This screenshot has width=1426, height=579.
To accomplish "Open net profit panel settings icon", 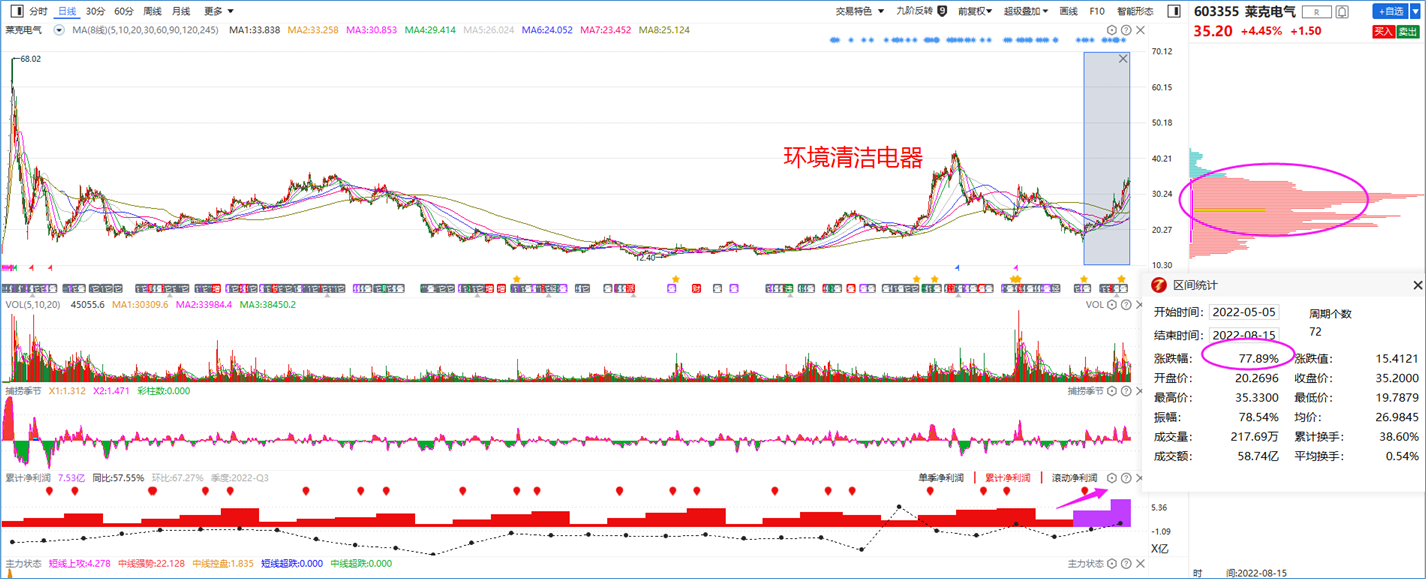I will pos(1112,478).
